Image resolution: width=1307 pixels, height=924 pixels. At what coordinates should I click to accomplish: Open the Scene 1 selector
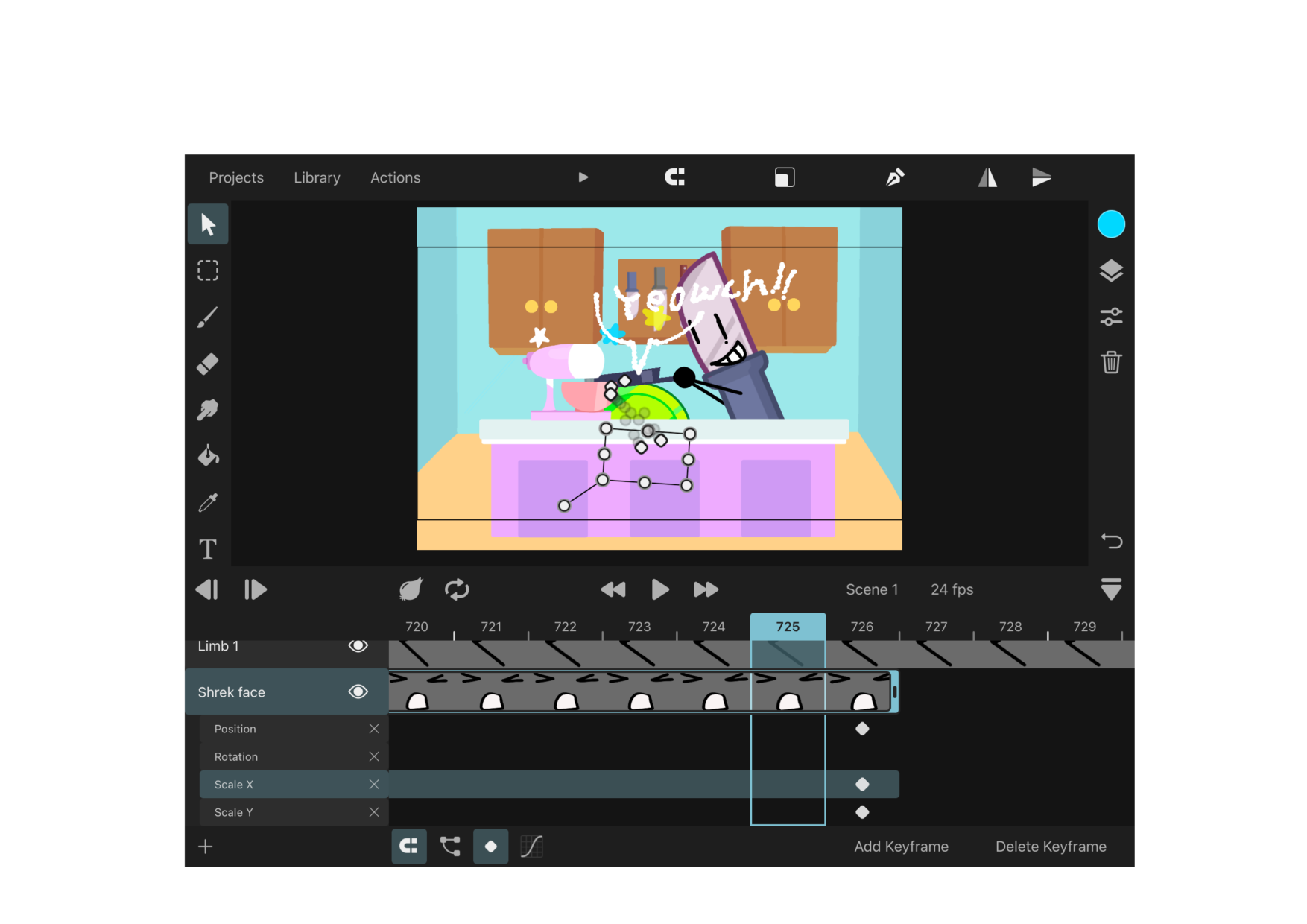coord(872,589)
